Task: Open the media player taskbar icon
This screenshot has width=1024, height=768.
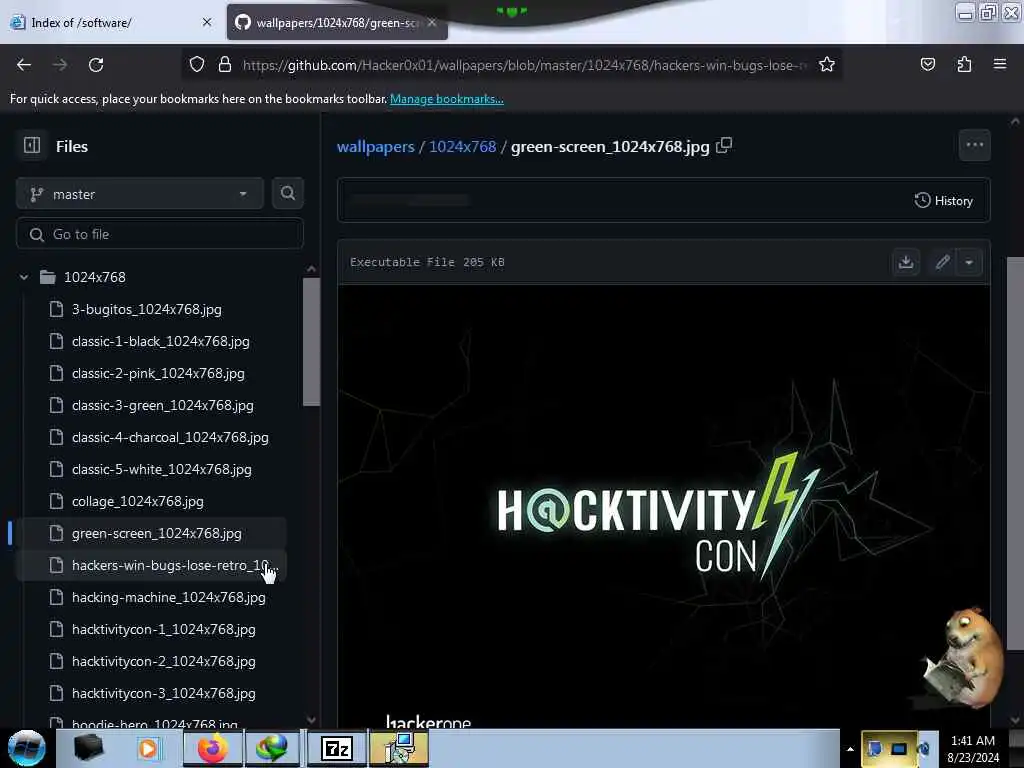Action: [x=148, y=748]
